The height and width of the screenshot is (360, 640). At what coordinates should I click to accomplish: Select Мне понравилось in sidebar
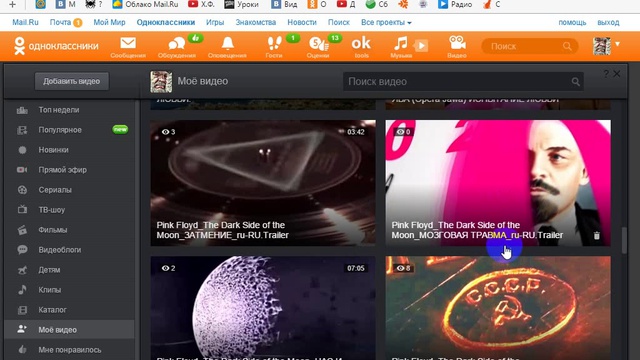tap(69, 350)
